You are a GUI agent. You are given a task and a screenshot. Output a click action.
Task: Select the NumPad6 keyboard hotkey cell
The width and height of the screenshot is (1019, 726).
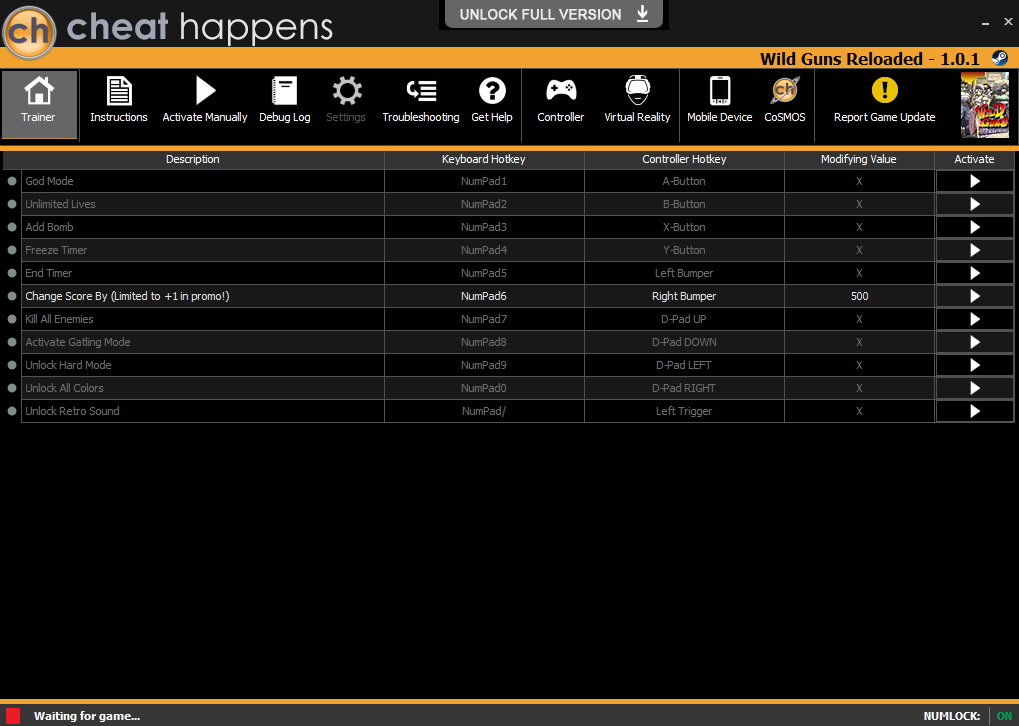coord(484,296)
